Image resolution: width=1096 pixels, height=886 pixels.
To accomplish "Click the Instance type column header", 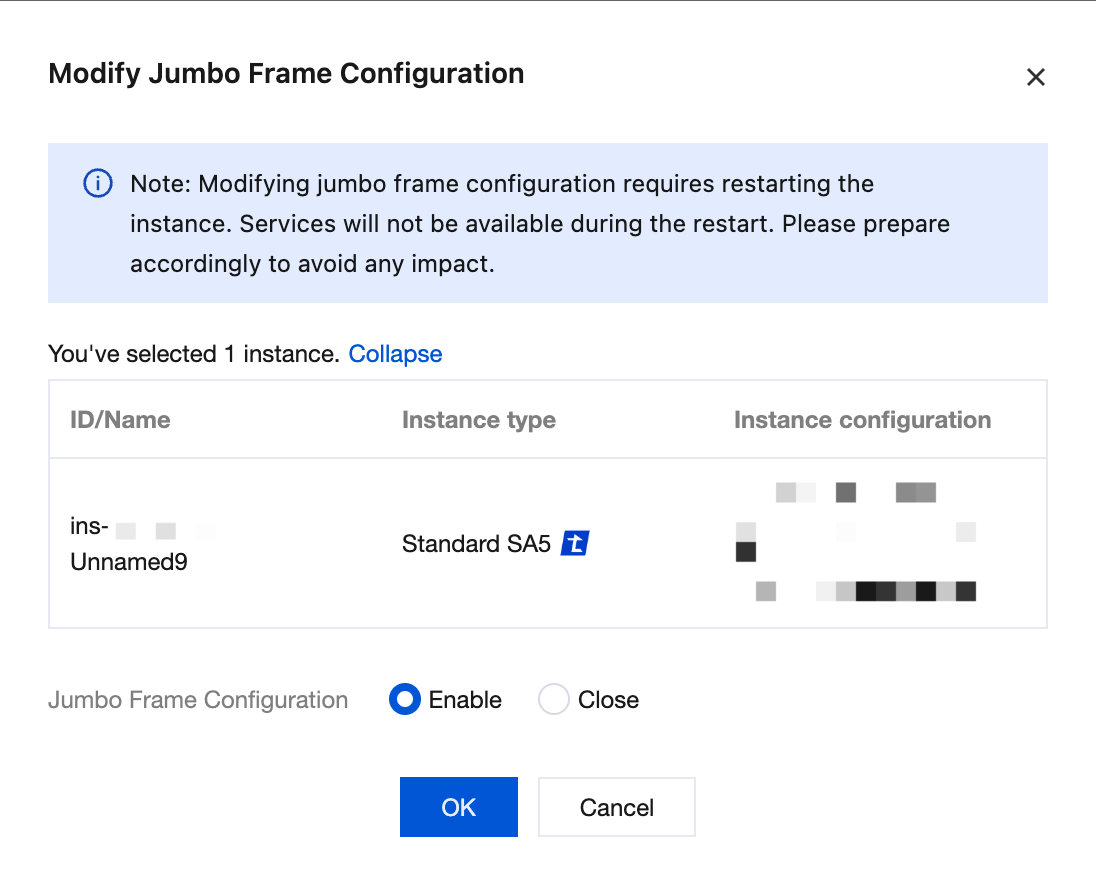I will point(478,420).
